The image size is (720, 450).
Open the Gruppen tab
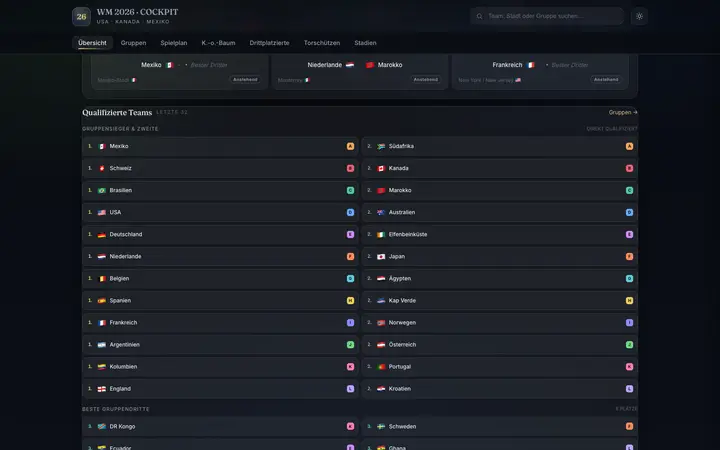pos(133,43)
